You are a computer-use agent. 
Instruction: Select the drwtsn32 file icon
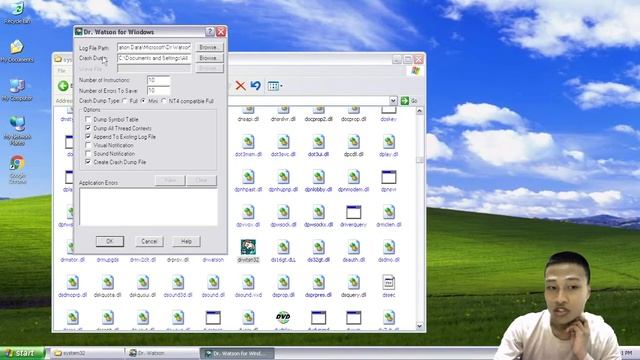(x=248, y=247)
